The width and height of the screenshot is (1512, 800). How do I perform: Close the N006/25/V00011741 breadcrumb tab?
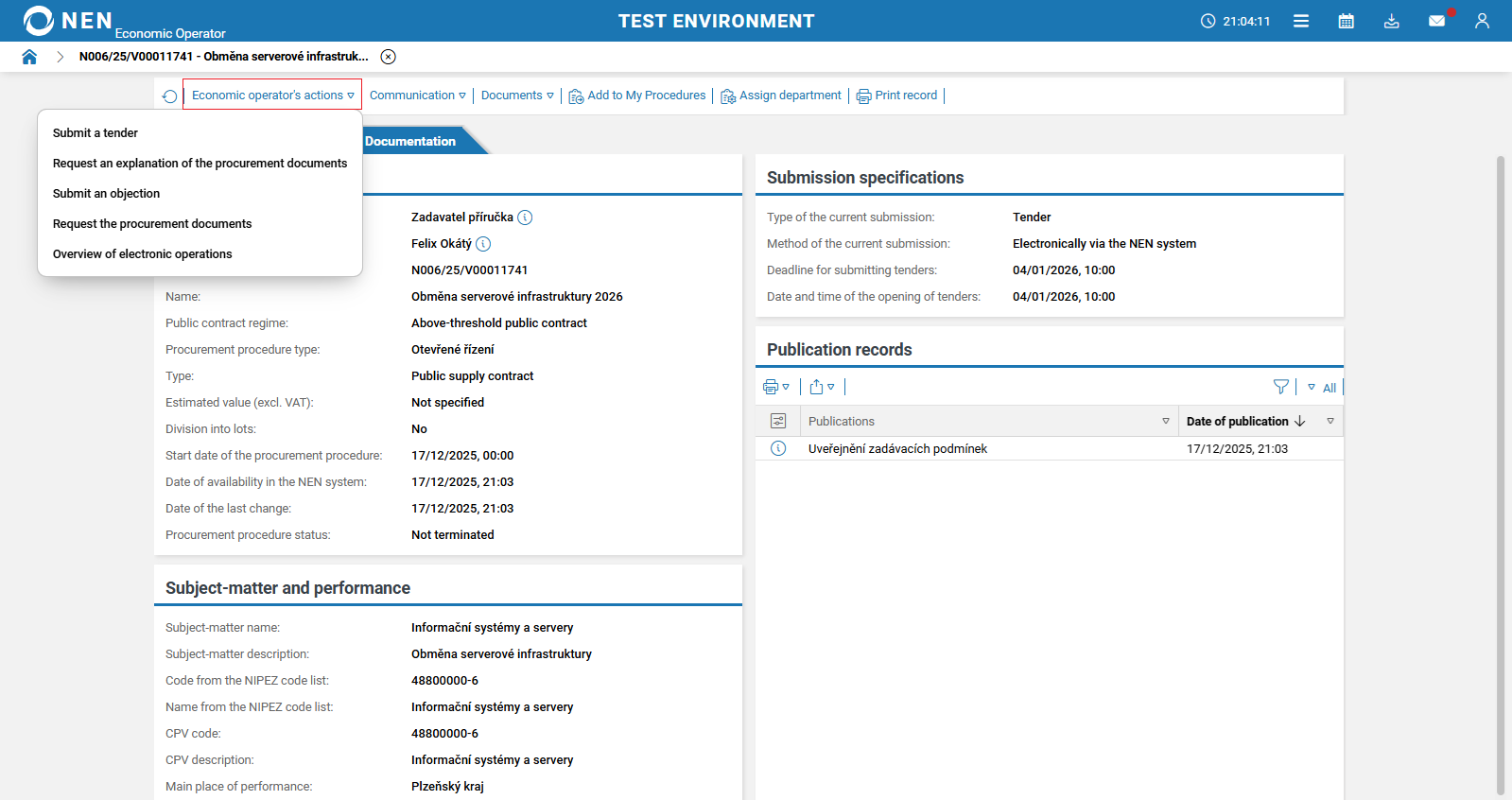[x=388, y=57]
